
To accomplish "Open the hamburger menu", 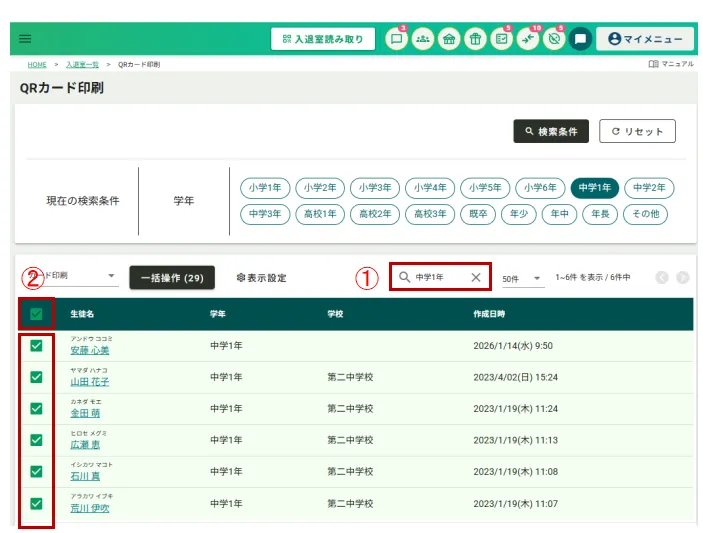I will point(25,39).
